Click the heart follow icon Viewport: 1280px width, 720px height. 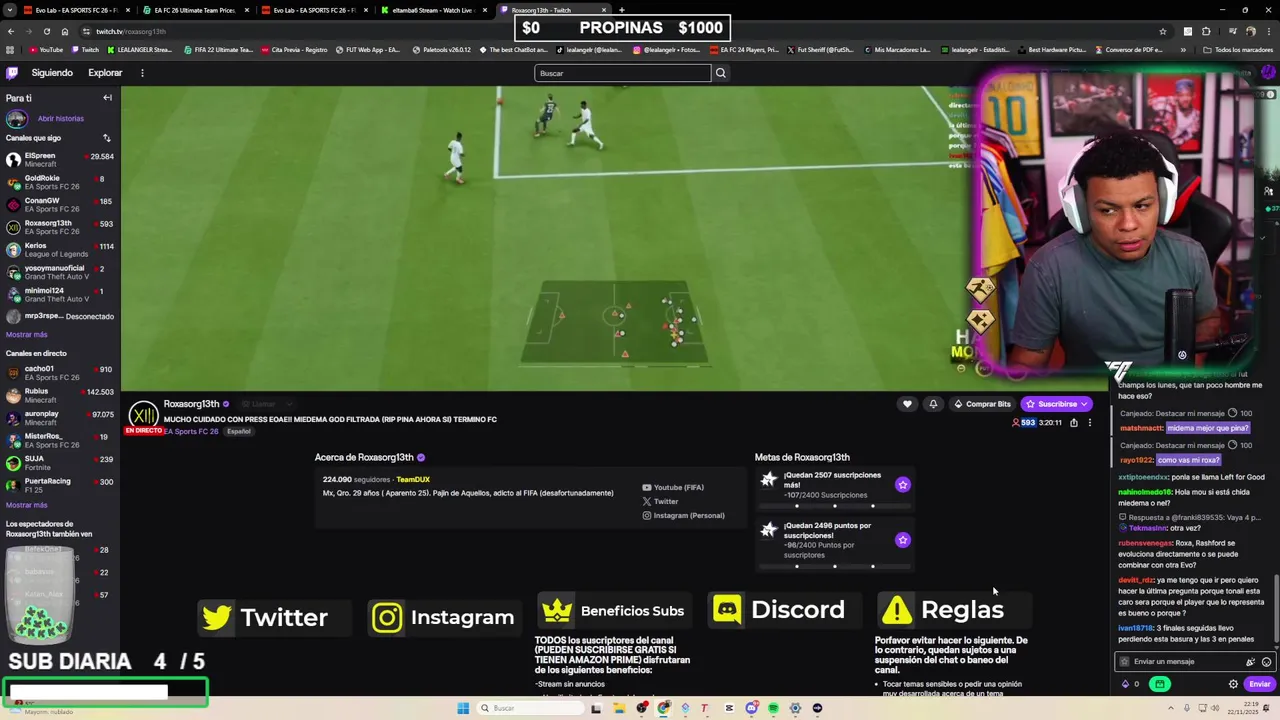[x=907, y=404]
